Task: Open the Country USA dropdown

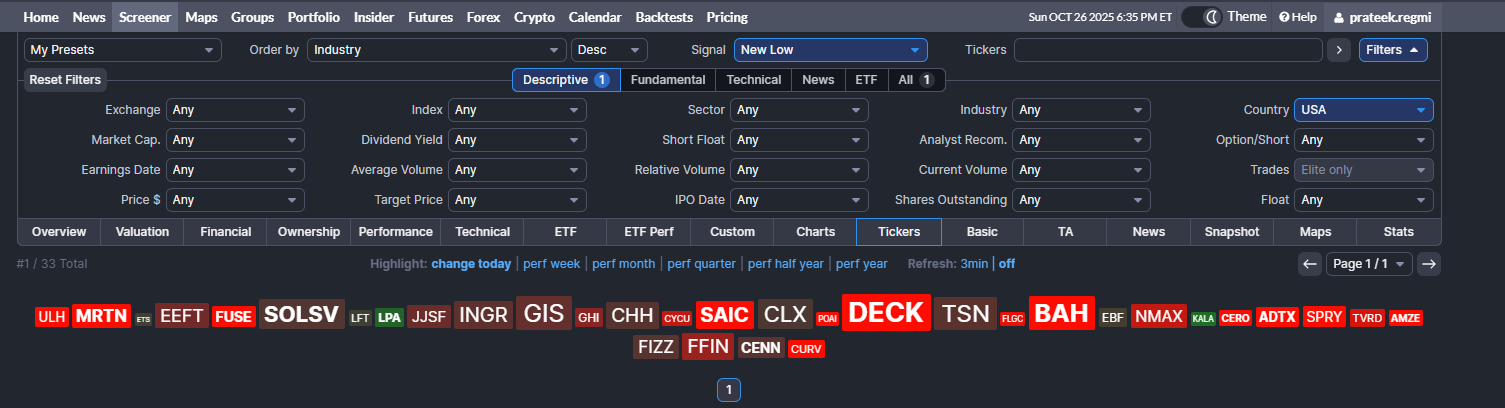Action: (x=1363, y=110)
